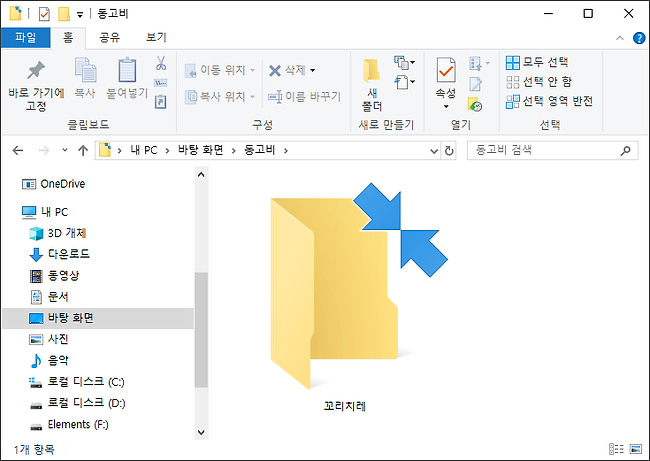This screenshot has height=461, width=650.
Task: Select 로컬 디스크 (D:) drive
Action: [x=77, y=403]
